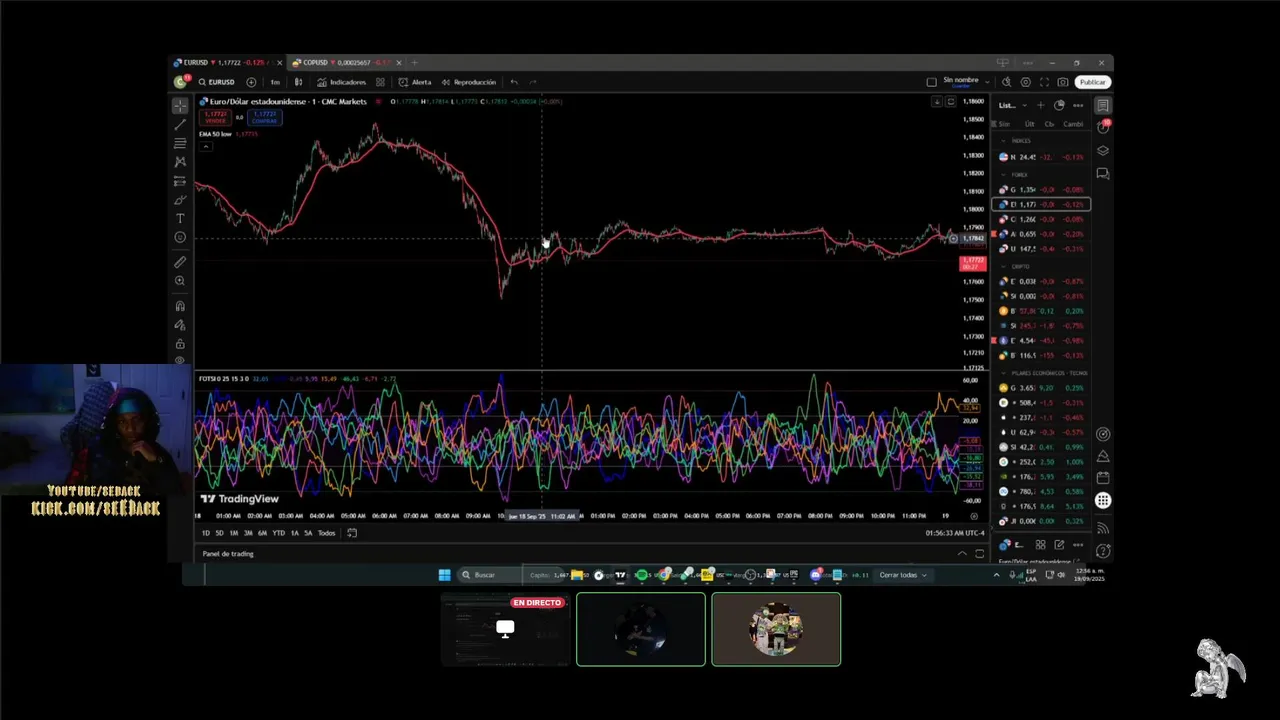The width and height of the screenshot is (1280, 720).
Task: Toggle magnet mode in left toolbar
Action: (180, 306)
